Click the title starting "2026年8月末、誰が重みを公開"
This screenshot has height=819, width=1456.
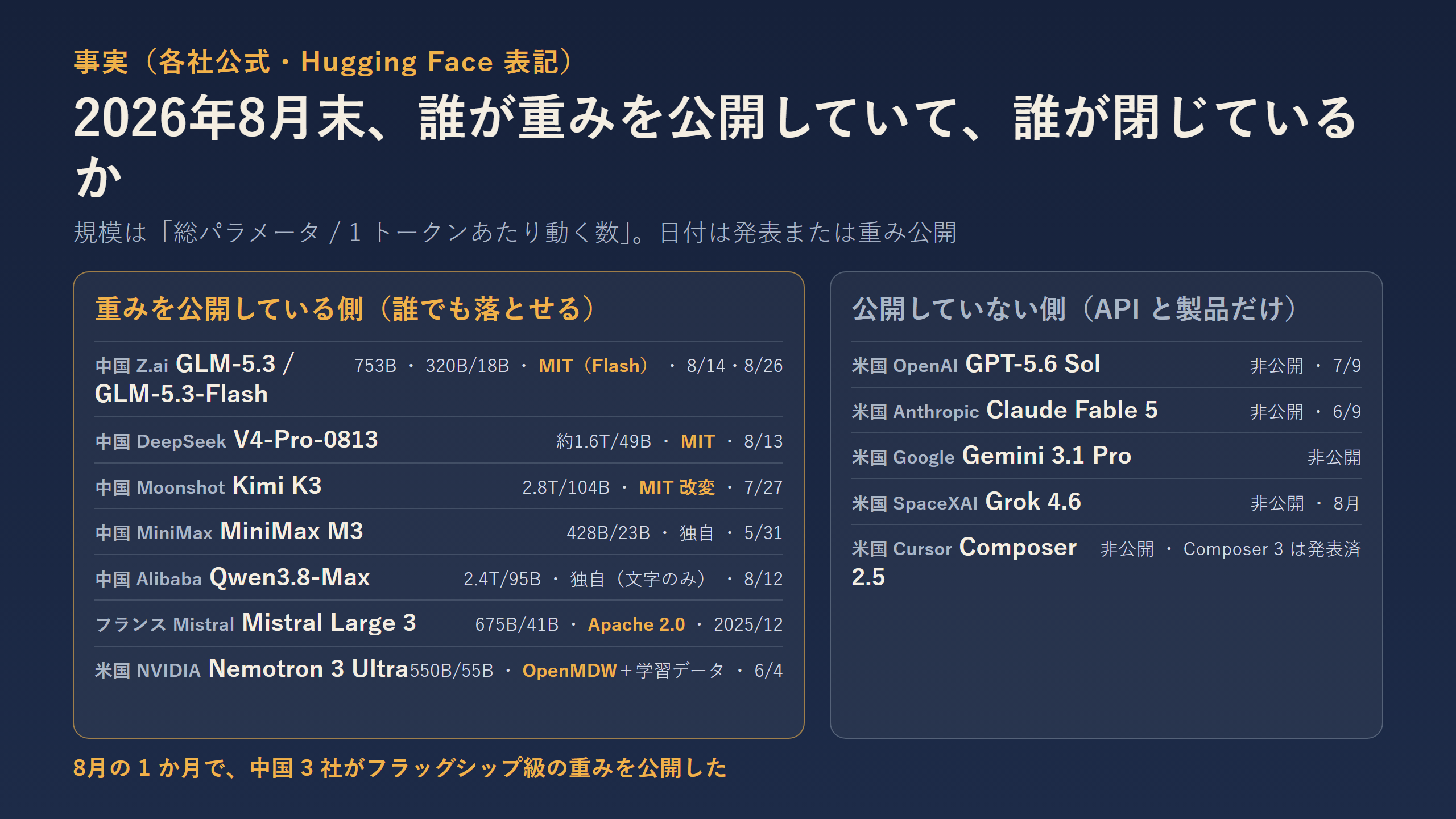click(x=716, y=147)
